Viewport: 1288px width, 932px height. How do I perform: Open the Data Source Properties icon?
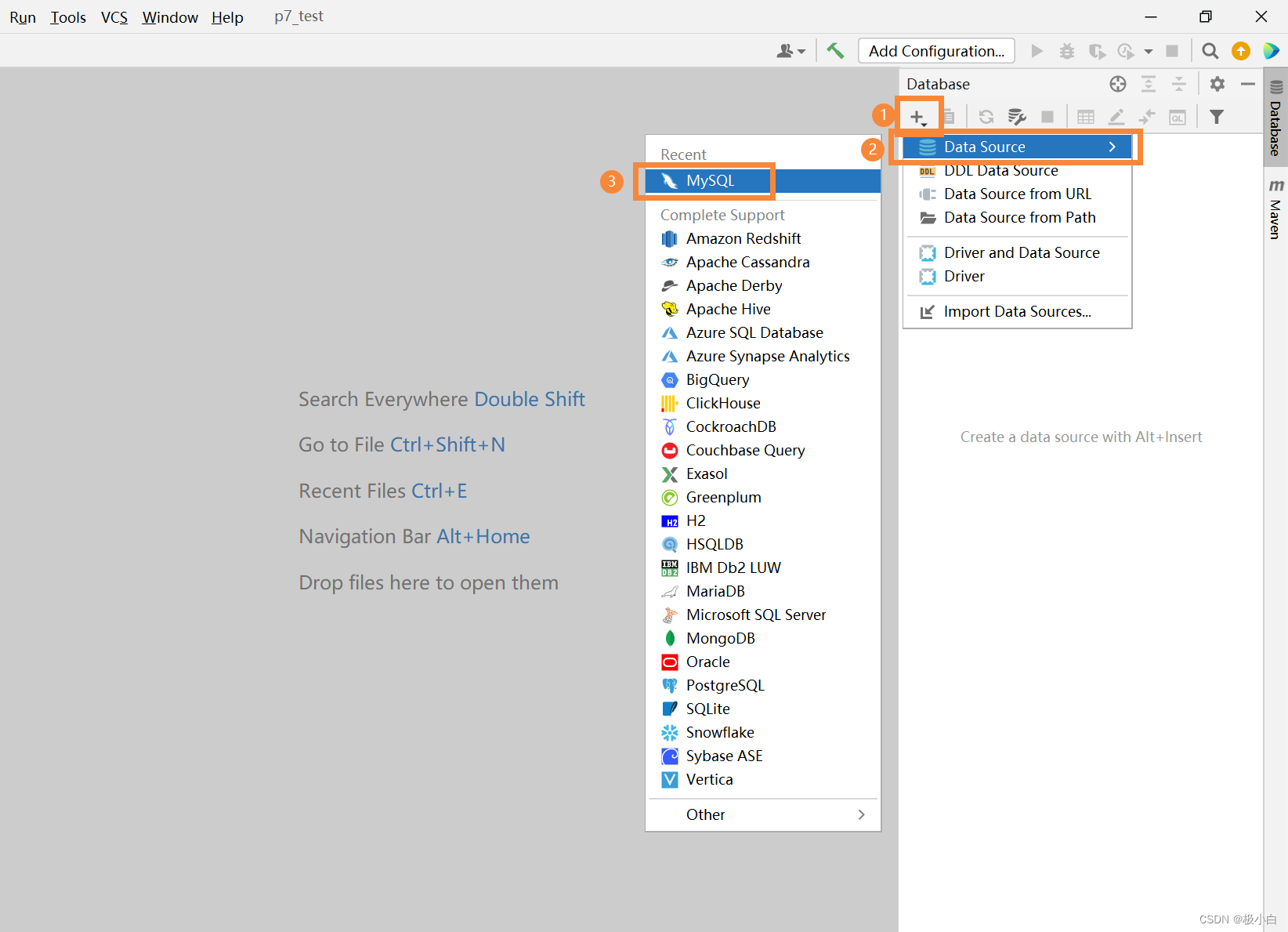pyautogui.click(x=1017, y=118)
